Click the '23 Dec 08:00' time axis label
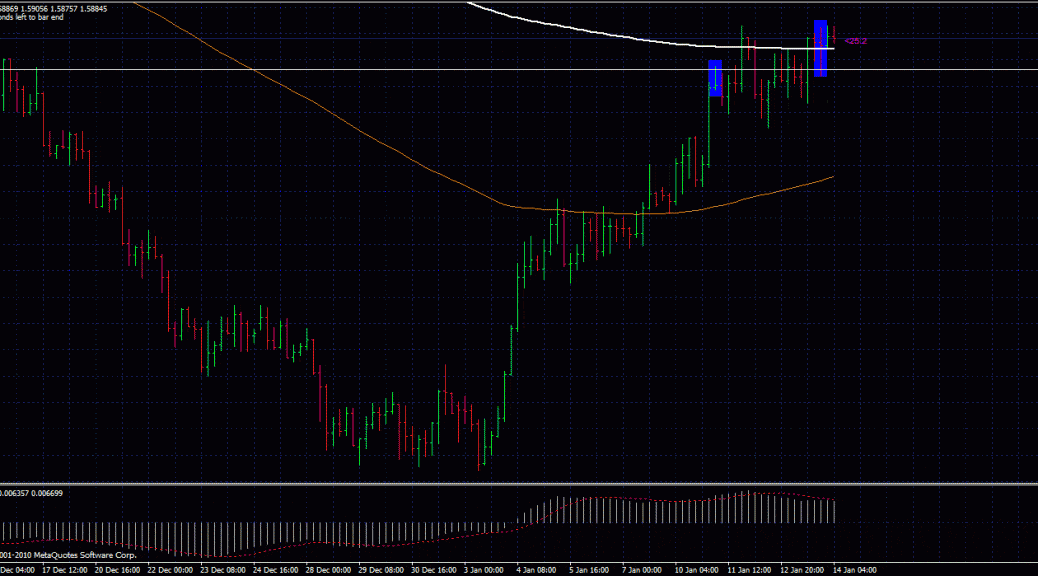Viewport: 1038px width, 576px height. 222,570
